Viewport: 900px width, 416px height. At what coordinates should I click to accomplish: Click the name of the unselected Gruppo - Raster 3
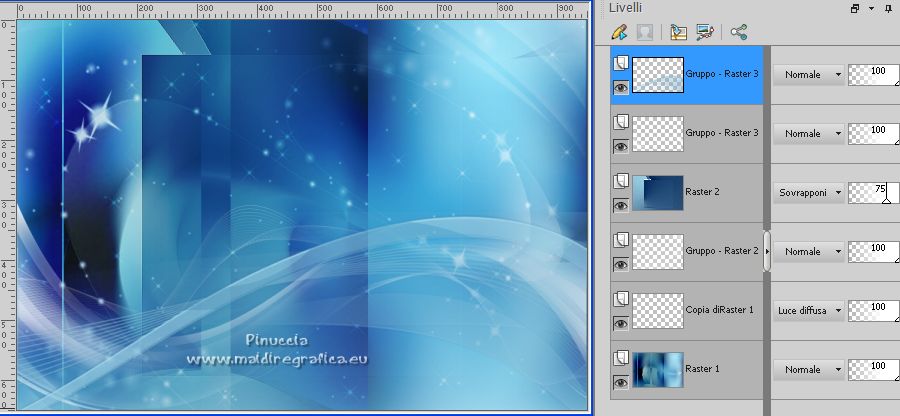pyautogui.click(x=722, y=133)
